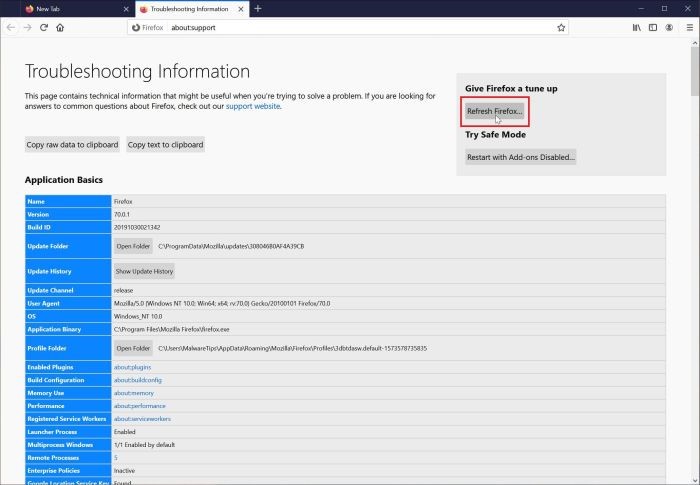Open the about:memory link
The width and height of the screenshot is (700, 485).
coord(133,393)
